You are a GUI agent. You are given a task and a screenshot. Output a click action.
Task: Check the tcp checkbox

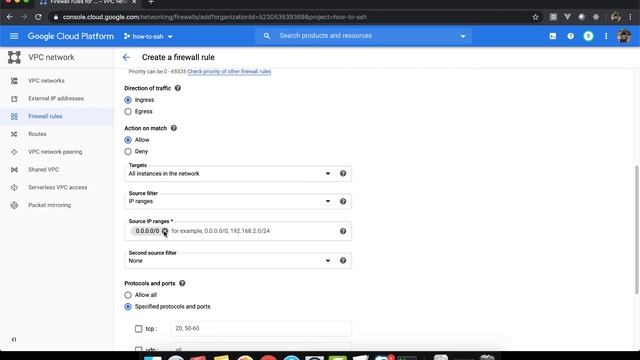(138, 329)
